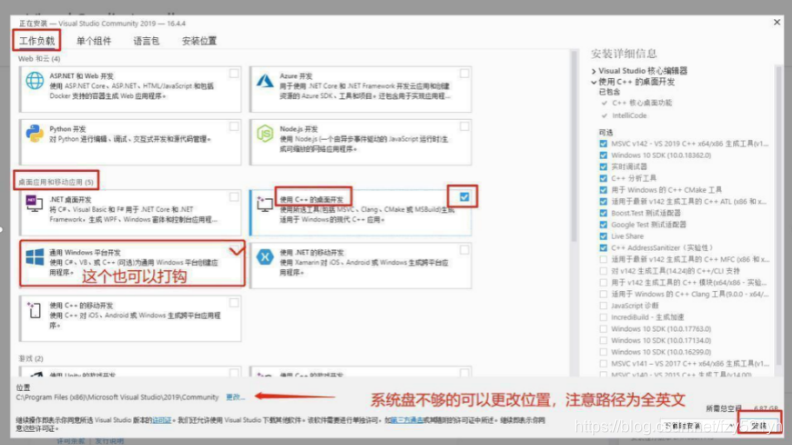Uncheck C++ AddressSanitizer（实验性）
Image resolution: width=792 pixels, height=445 pixels.
point(603,248)
